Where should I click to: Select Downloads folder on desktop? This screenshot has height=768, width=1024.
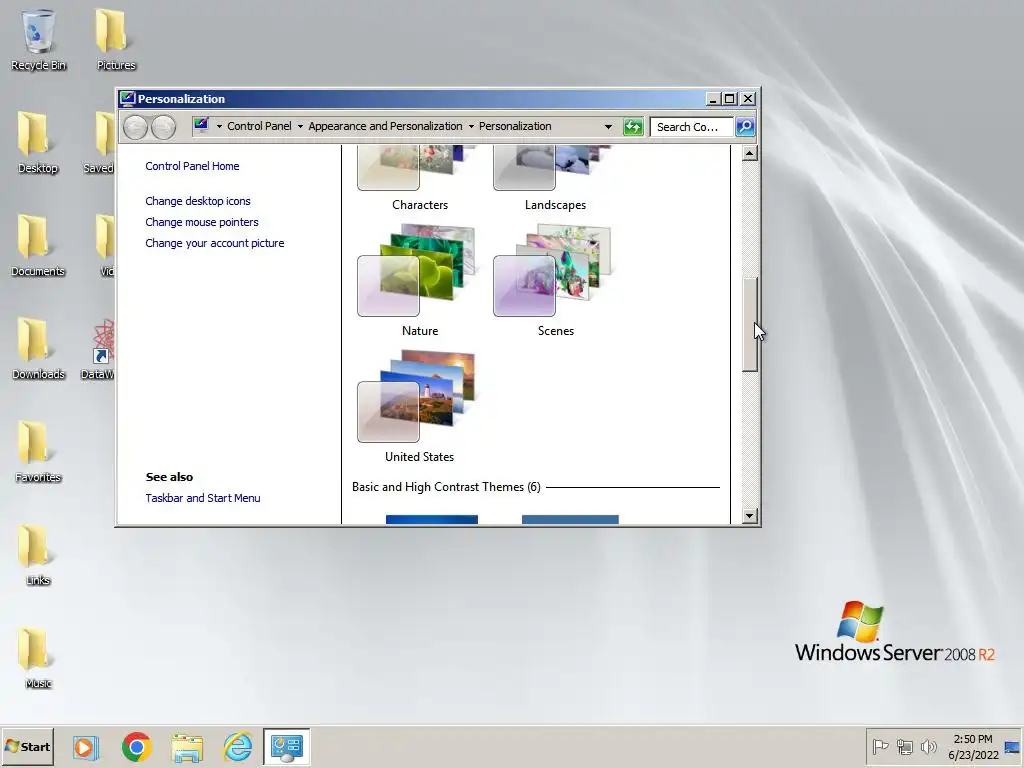tap(38, 349)
